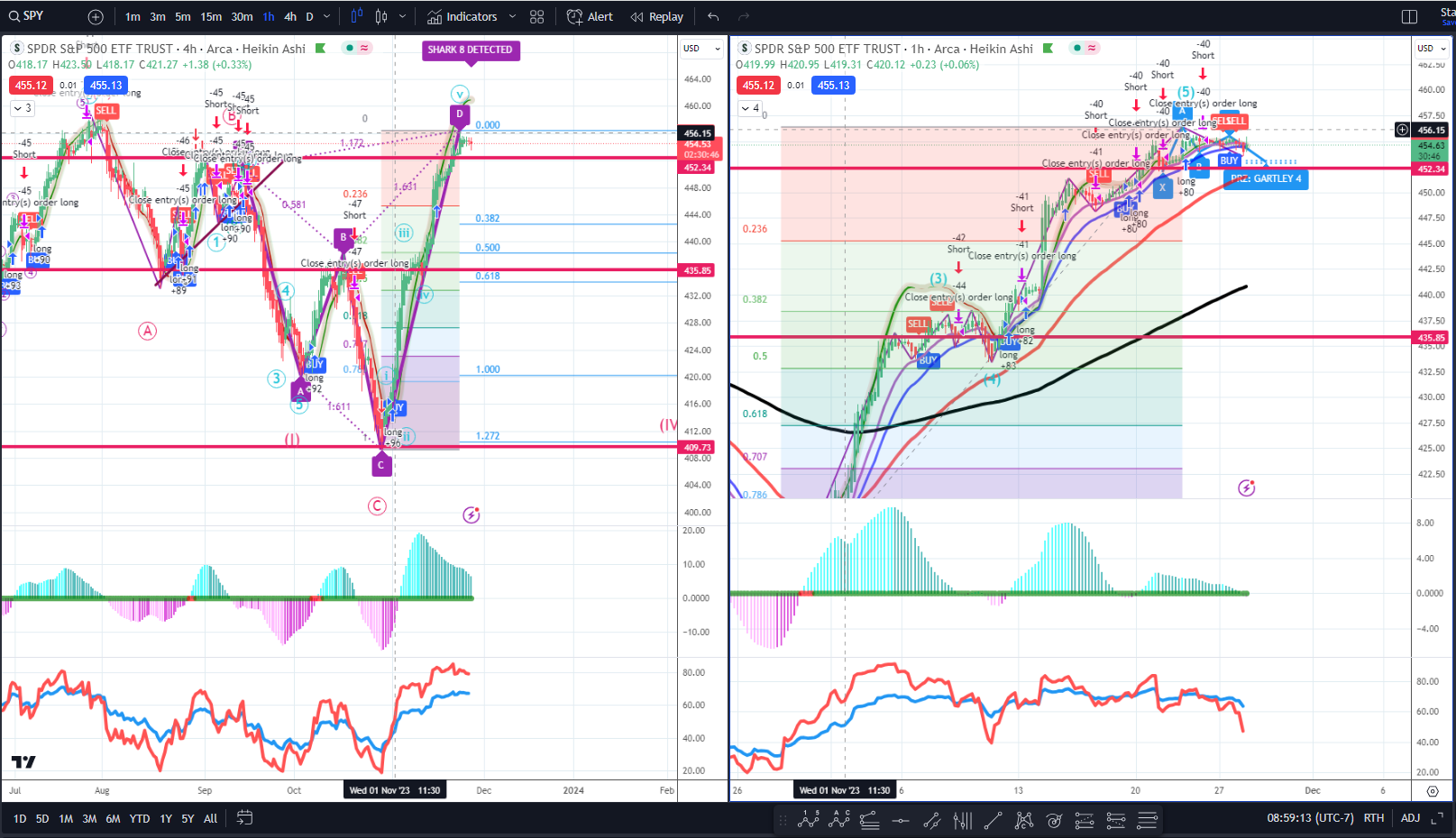Screen dimensions: 1456x838
Task: Select the 5Y date range
Action: point(188,819)
